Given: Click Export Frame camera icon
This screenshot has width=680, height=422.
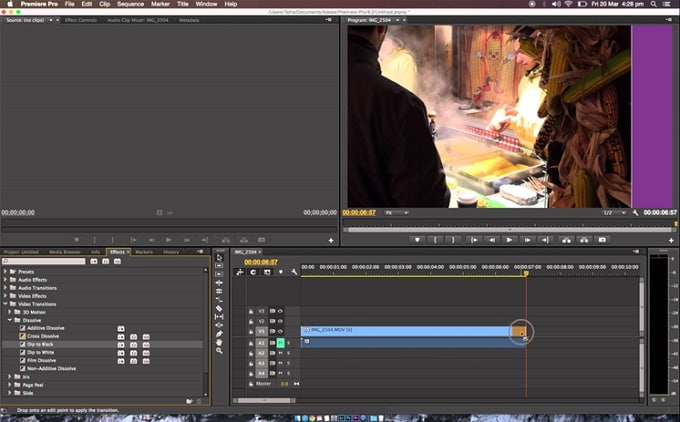Looking at the screenshot, I should point(602,240).
